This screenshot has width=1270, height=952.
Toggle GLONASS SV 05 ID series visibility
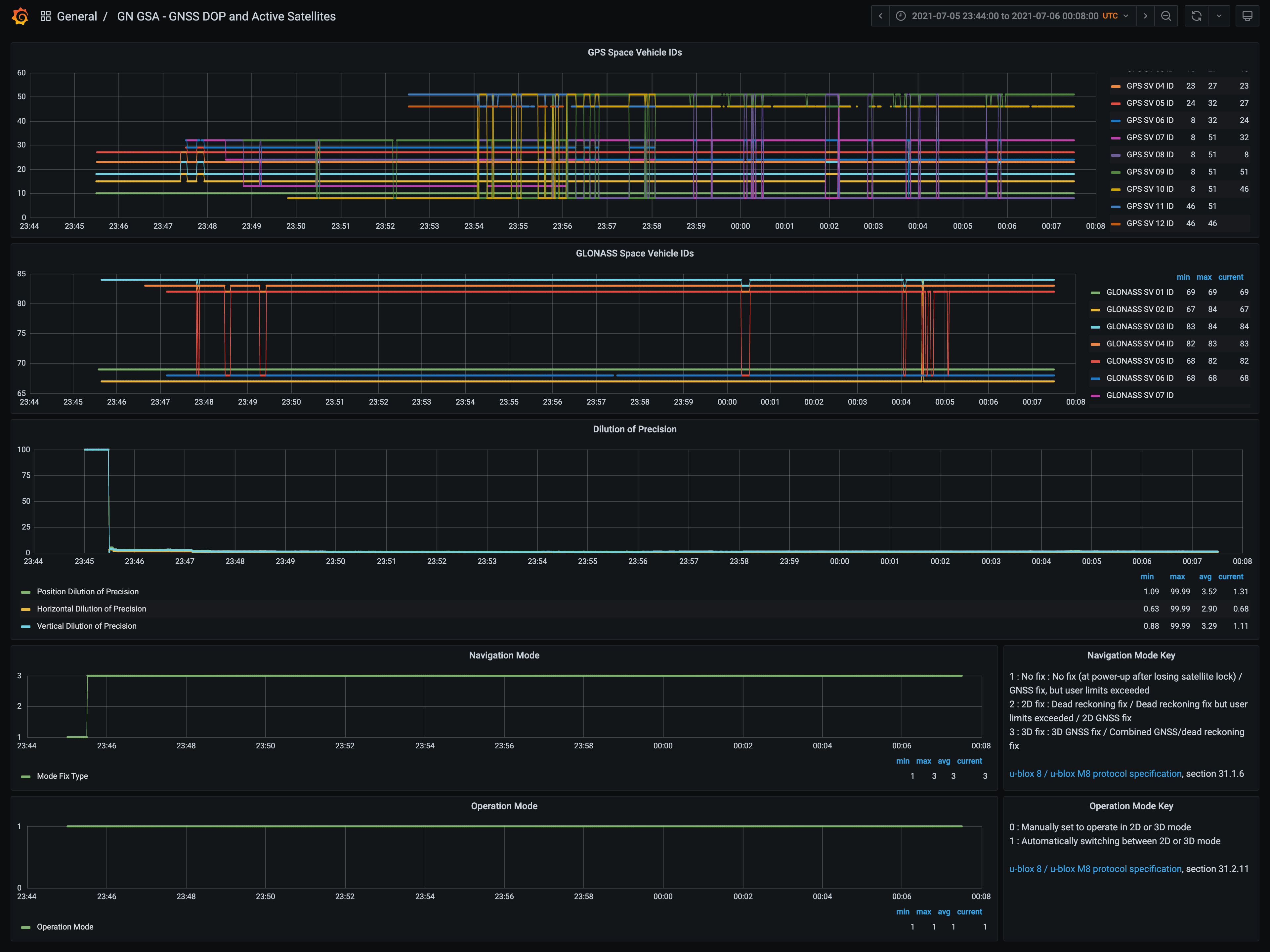tap(1140, 361)
